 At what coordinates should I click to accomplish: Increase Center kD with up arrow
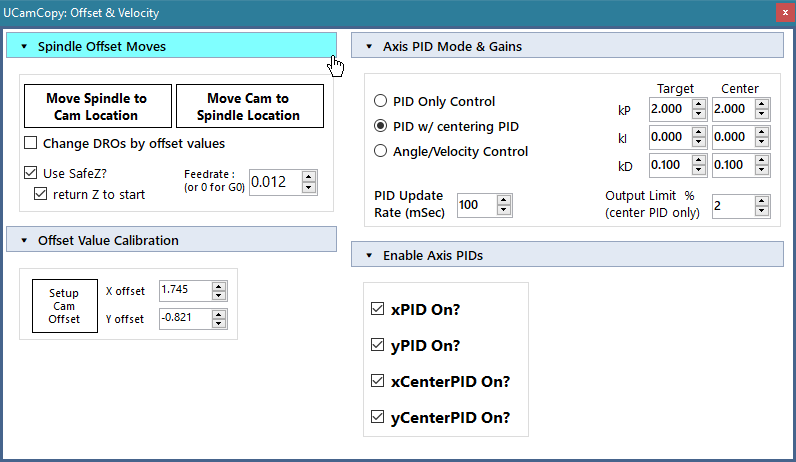point(761,160)
